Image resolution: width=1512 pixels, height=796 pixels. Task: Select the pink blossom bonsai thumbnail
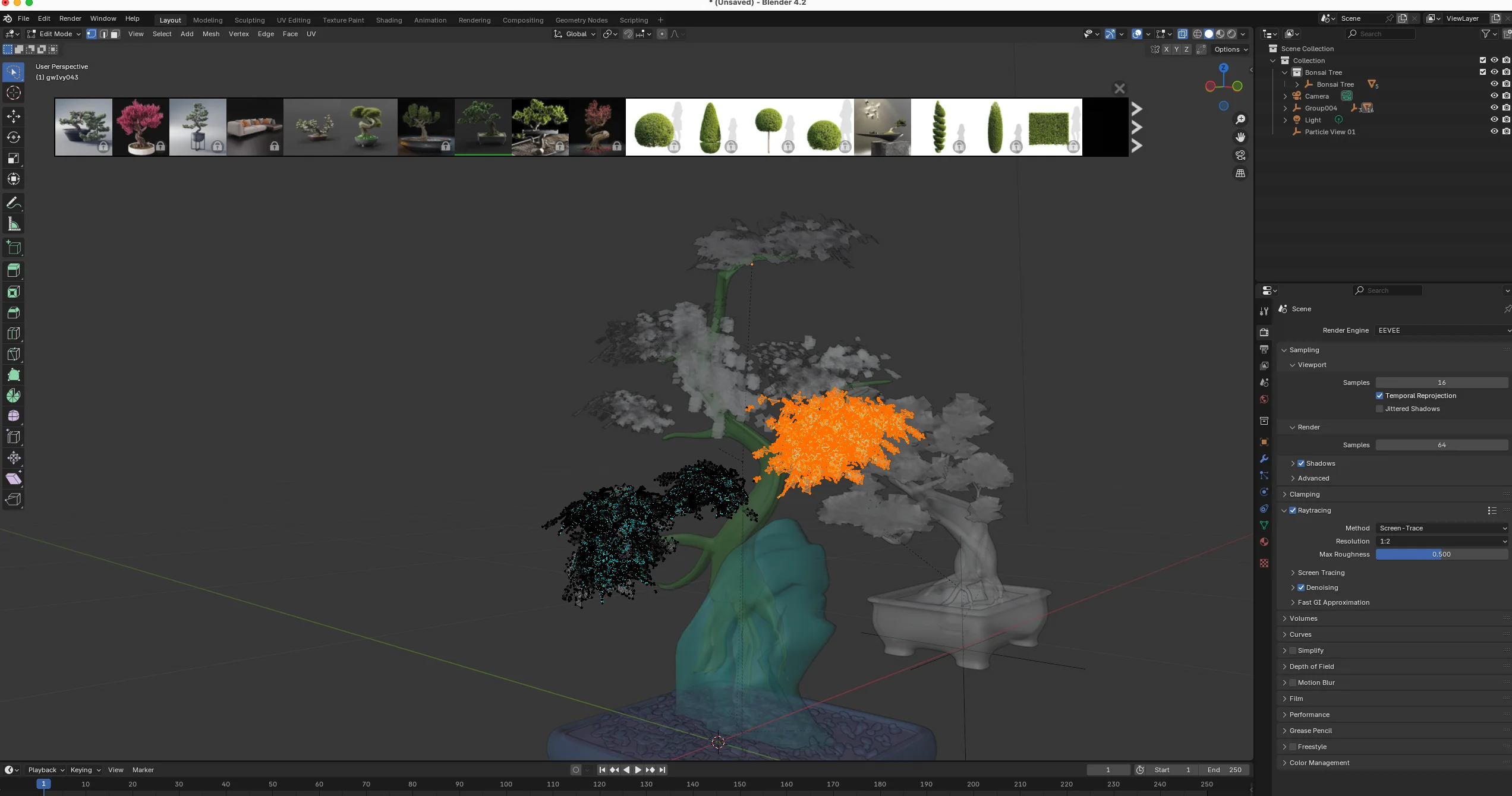pos(141,127)
